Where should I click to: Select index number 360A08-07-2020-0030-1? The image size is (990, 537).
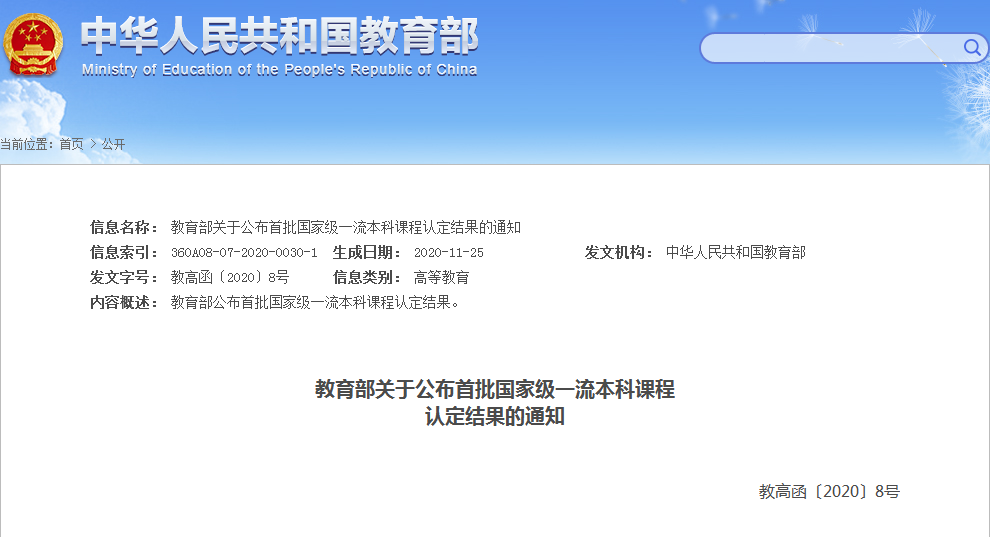[x=244, y=253]
